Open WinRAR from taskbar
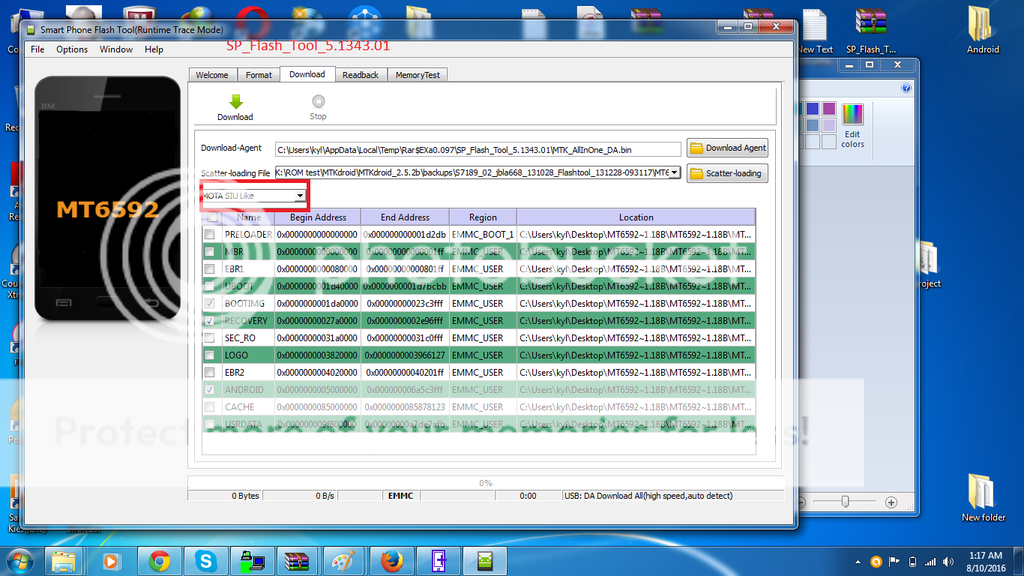1024x576 pixels. coord(296,562)
